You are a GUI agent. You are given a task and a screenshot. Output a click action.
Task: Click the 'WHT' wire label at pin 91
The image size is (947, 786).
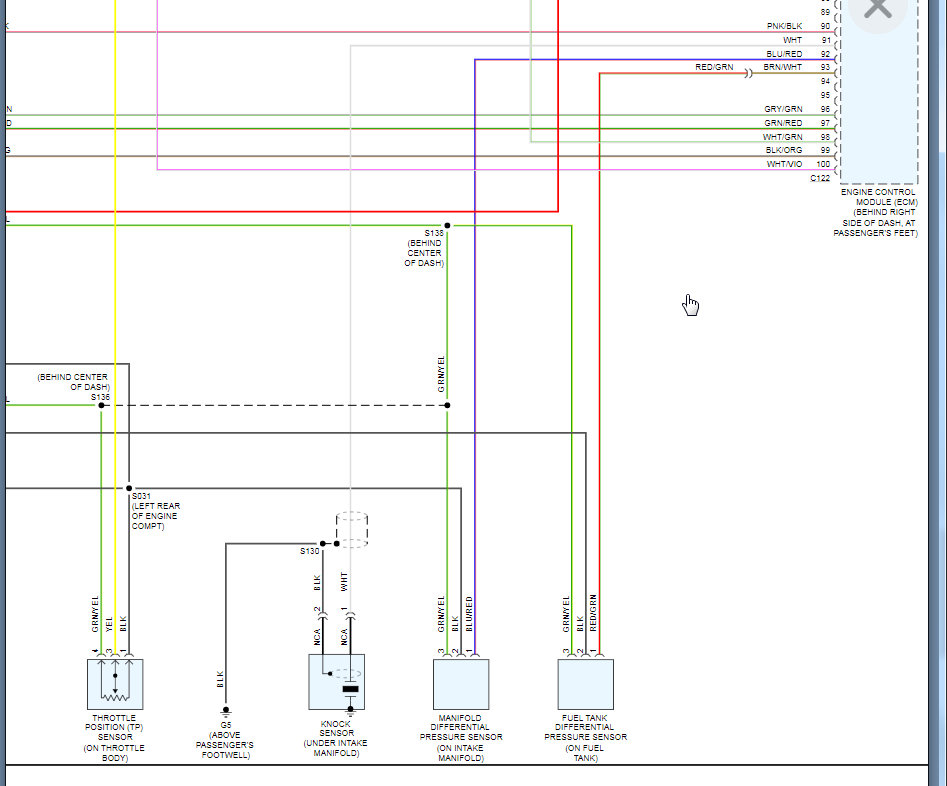(x=792, y=40)
